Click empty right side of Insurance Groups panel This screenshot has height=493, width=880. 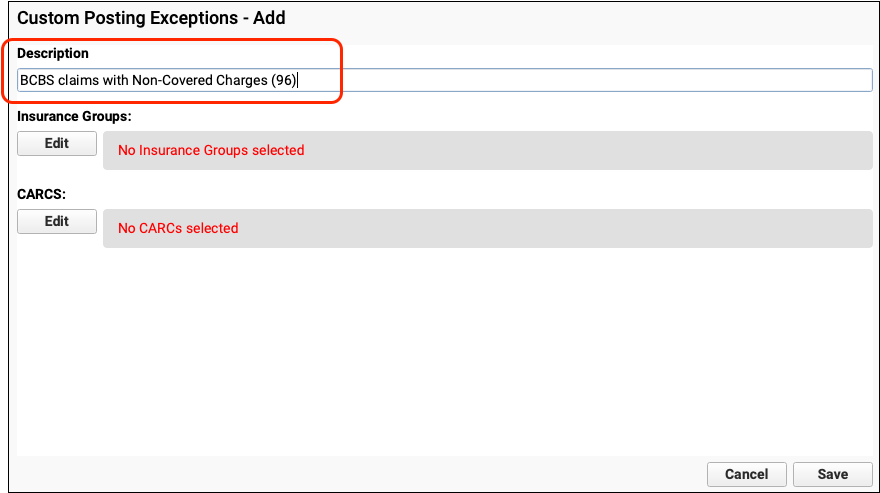tap(700, 151)
